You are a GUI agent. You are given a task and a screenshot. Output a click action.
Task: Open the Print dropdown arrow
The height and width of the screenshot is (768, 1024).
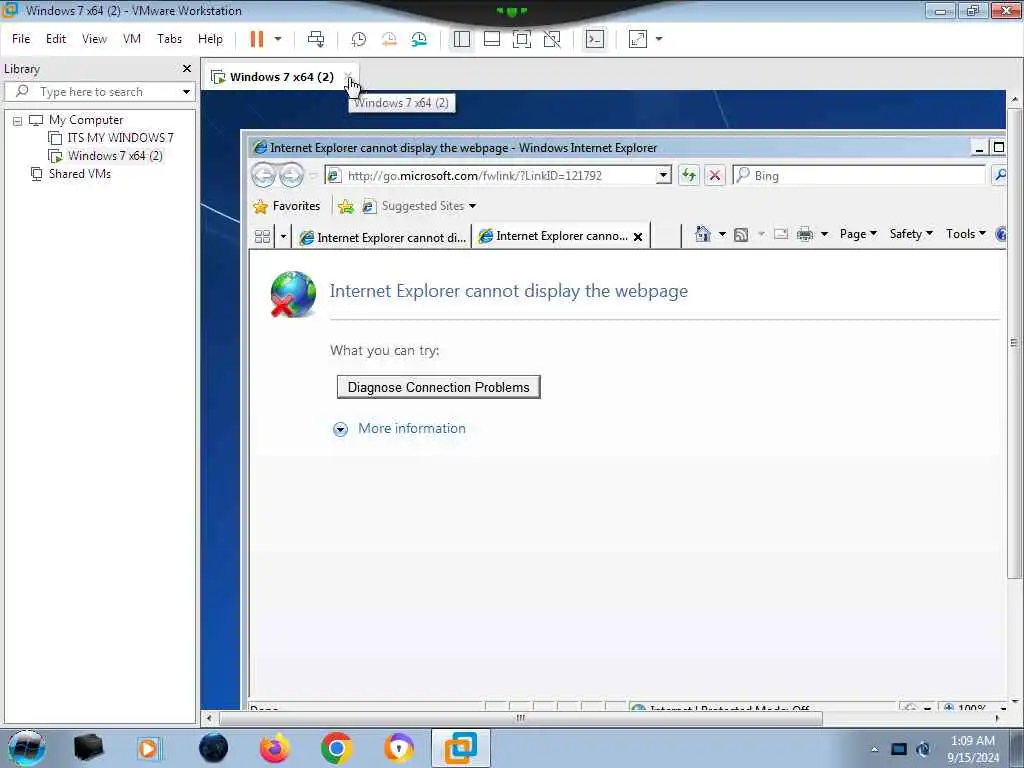[824, 234]
